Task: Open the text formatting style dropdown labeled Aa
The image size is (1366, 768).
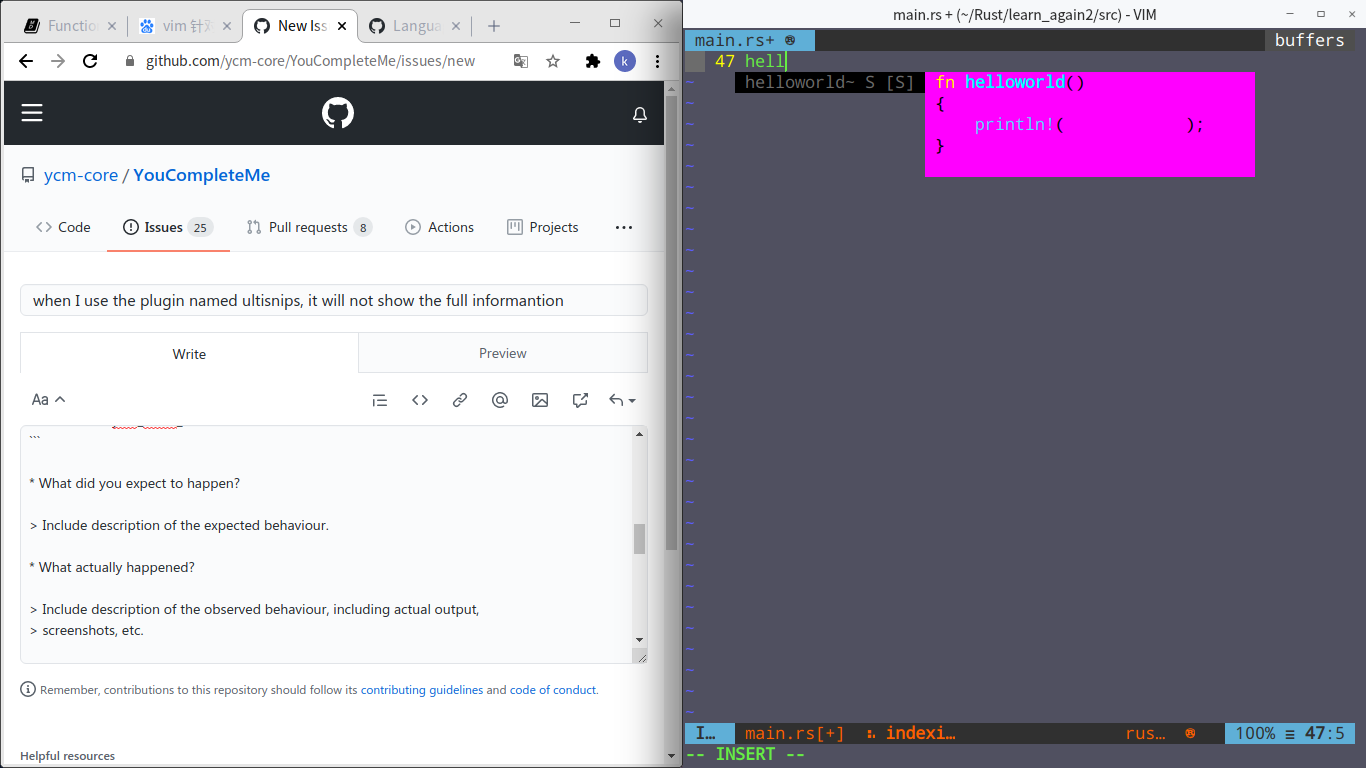Action: (x=47, y=399)
